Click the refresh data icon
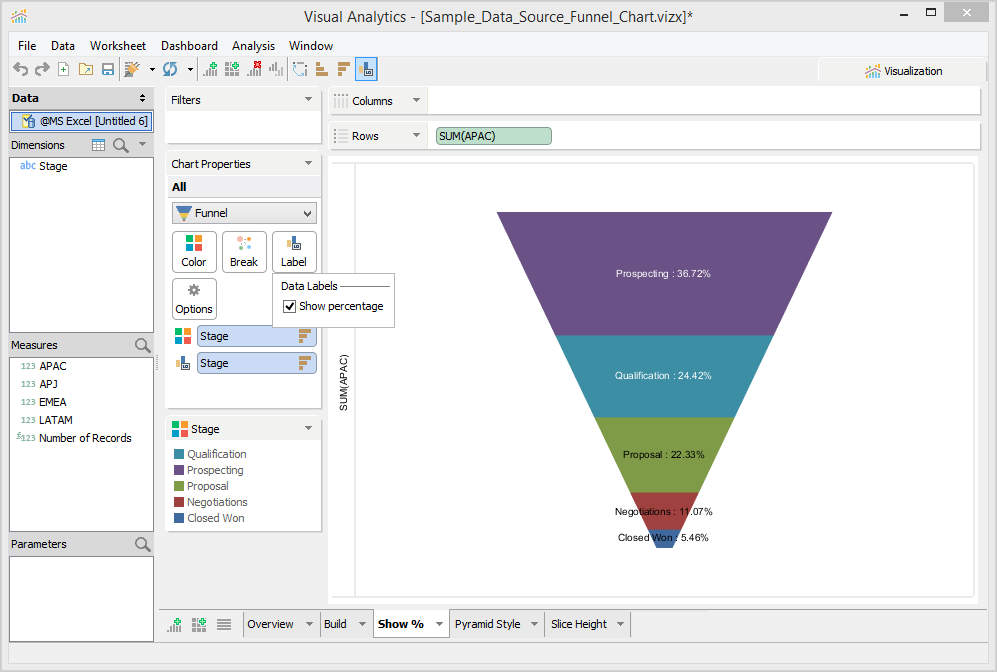The height and width of the screenshot is (672, 997). click(x=170, y=69)
